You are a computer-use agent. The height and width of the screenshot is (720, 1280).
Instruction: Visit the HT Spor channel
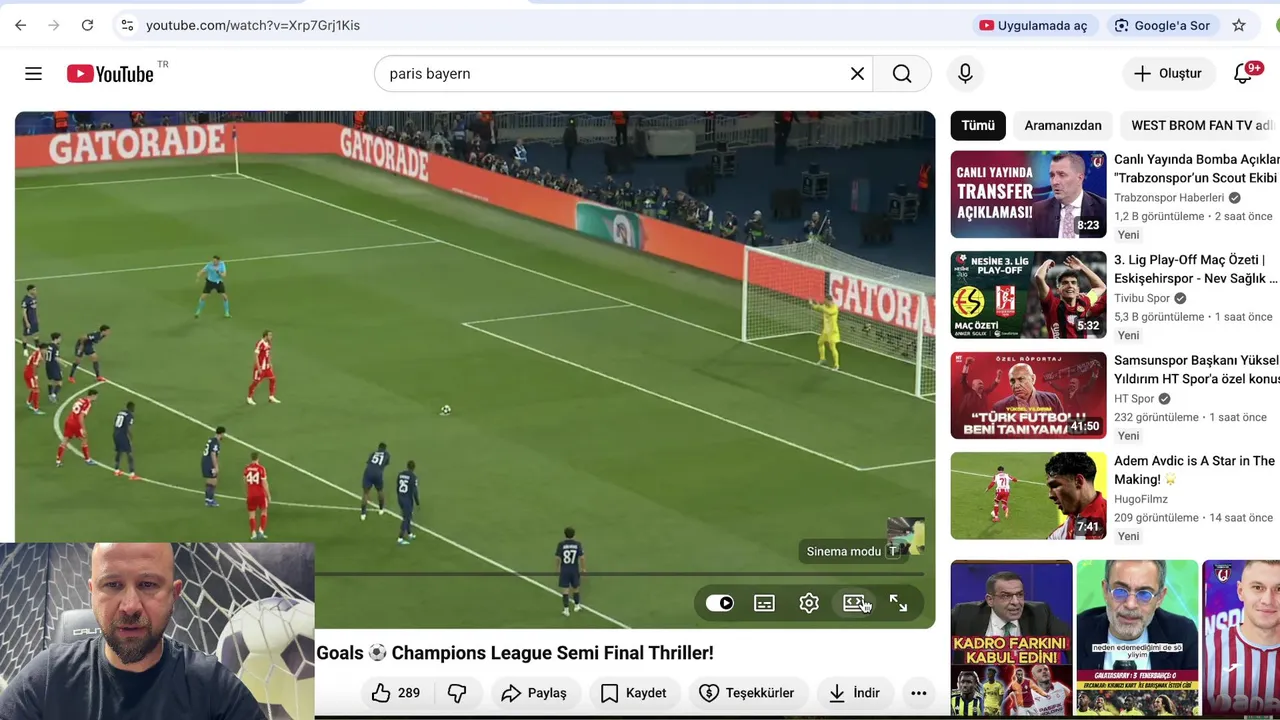click(1134, 398)
